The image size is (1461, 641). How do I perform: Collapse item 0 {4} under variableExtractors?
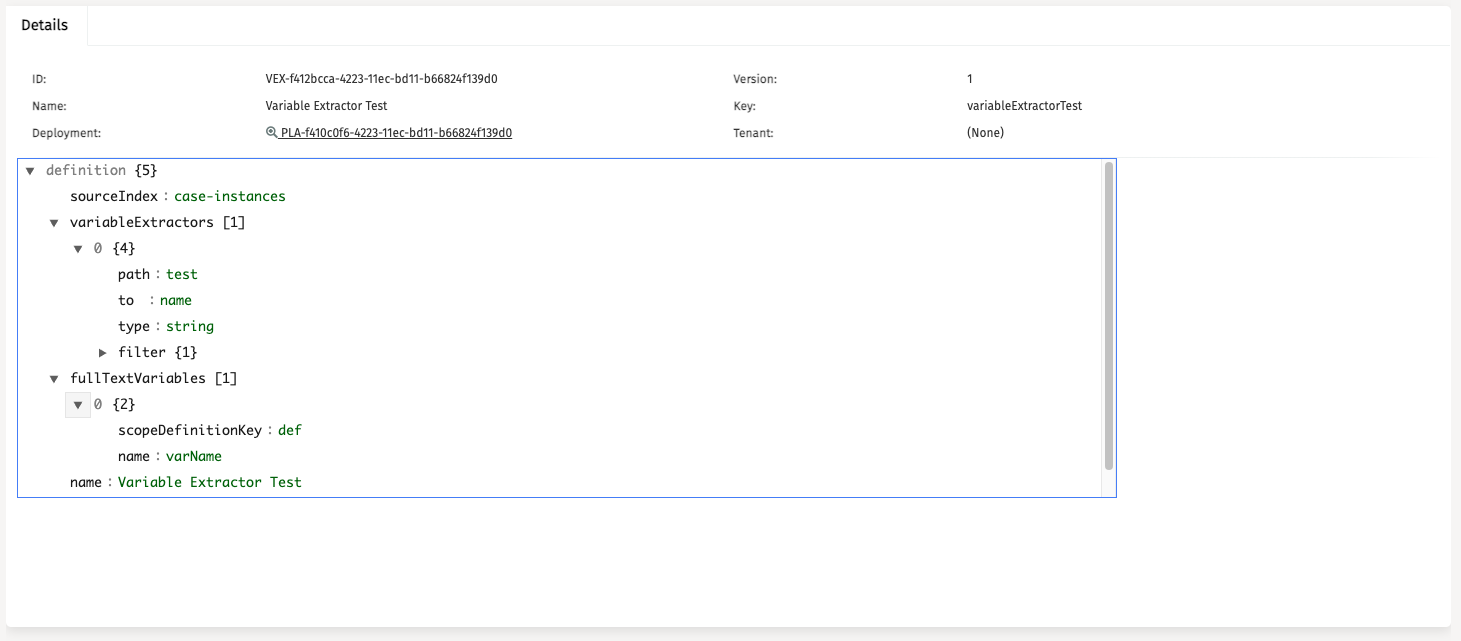tap(78, 249)
